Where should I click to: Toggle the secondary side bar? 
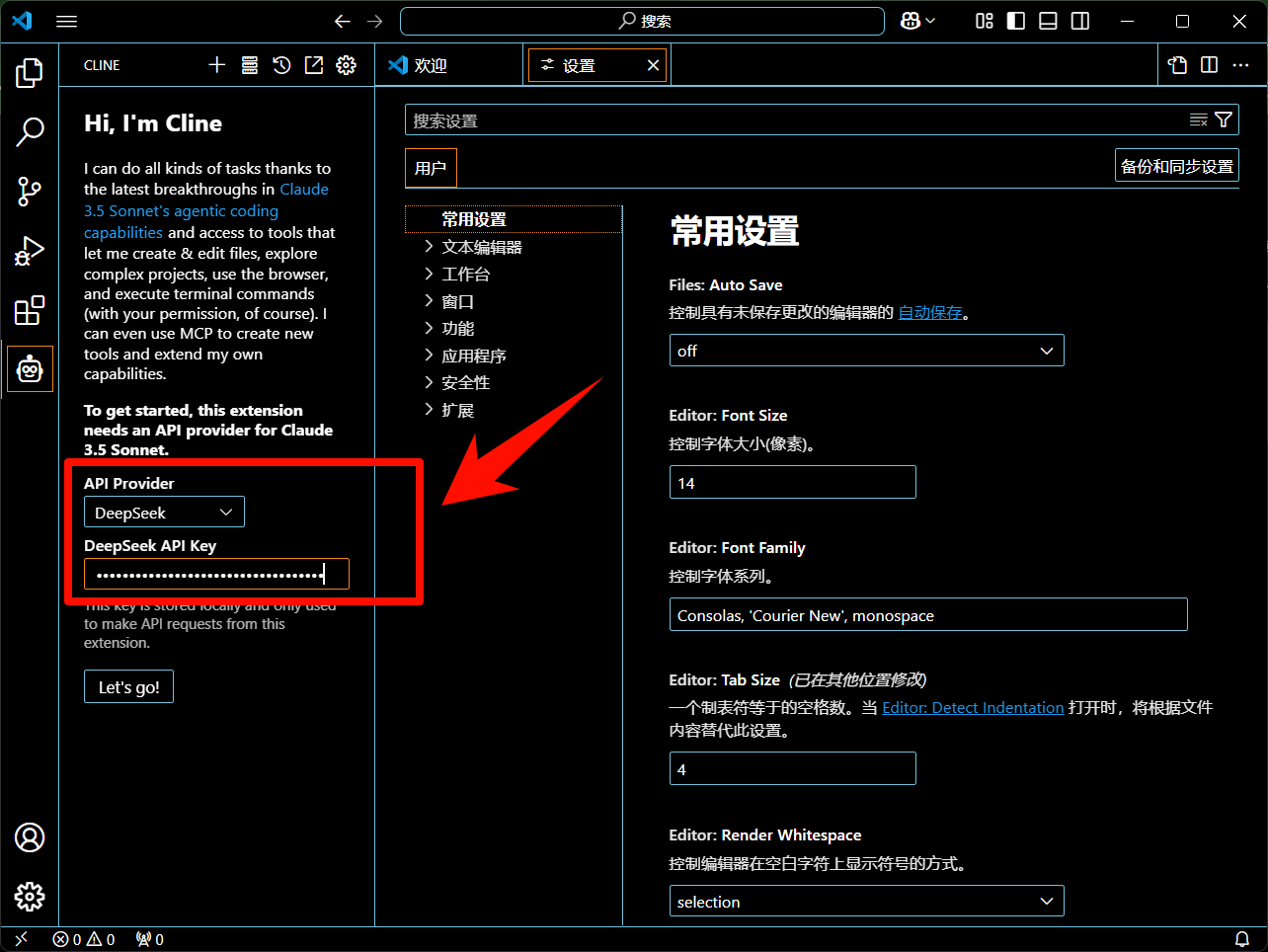(x=1080, y=21)
